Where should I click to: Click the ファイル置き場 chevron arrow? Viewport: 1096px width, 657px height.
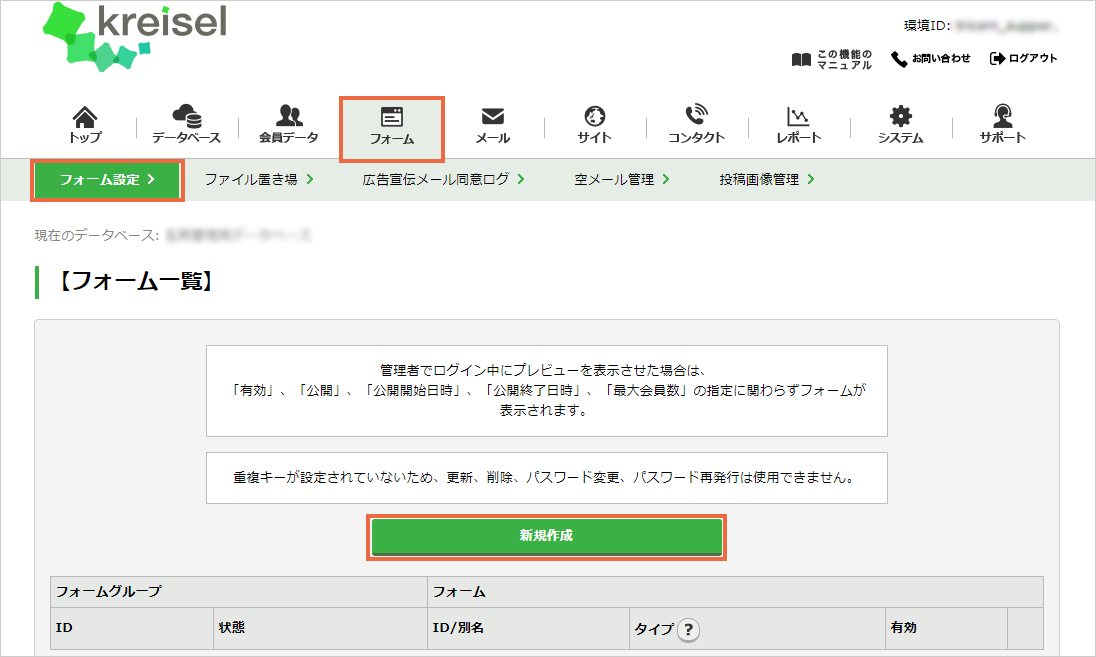click(x=310, y=180)
